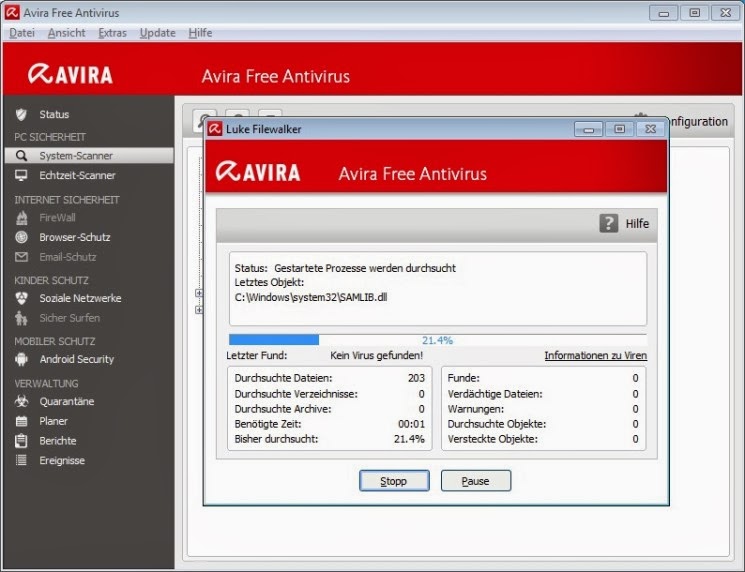The image size is (745, 572).
Task: Open the Berichte section
Action: (57, 441)
